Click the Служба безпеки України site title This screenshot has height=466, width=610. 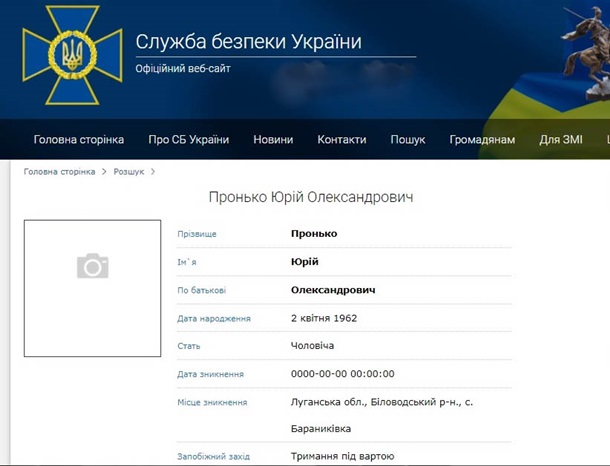[248, 42]
